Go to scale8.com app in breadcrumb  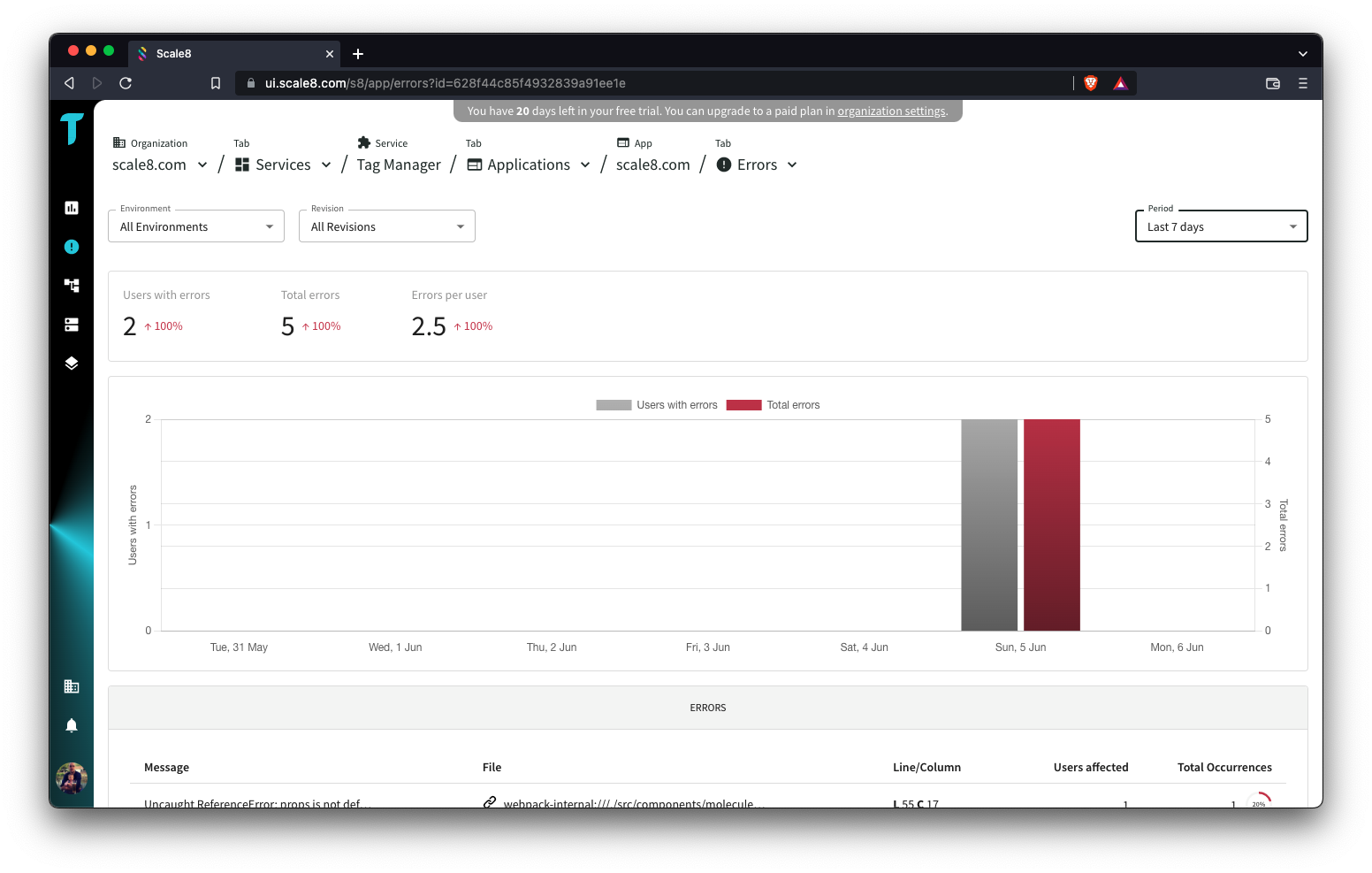(653, 165)
